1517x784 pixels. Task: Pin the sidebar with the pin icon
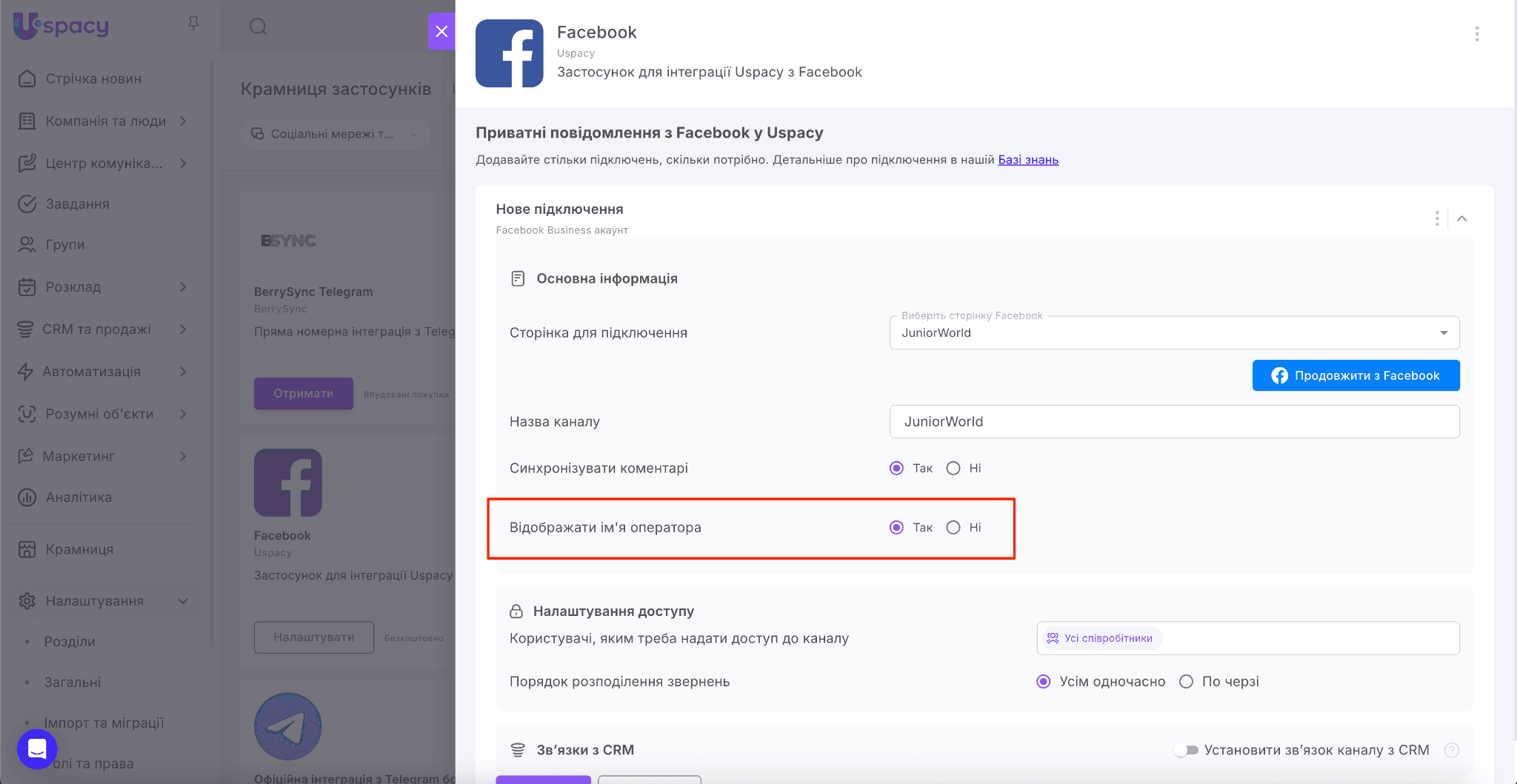[193, 24]
